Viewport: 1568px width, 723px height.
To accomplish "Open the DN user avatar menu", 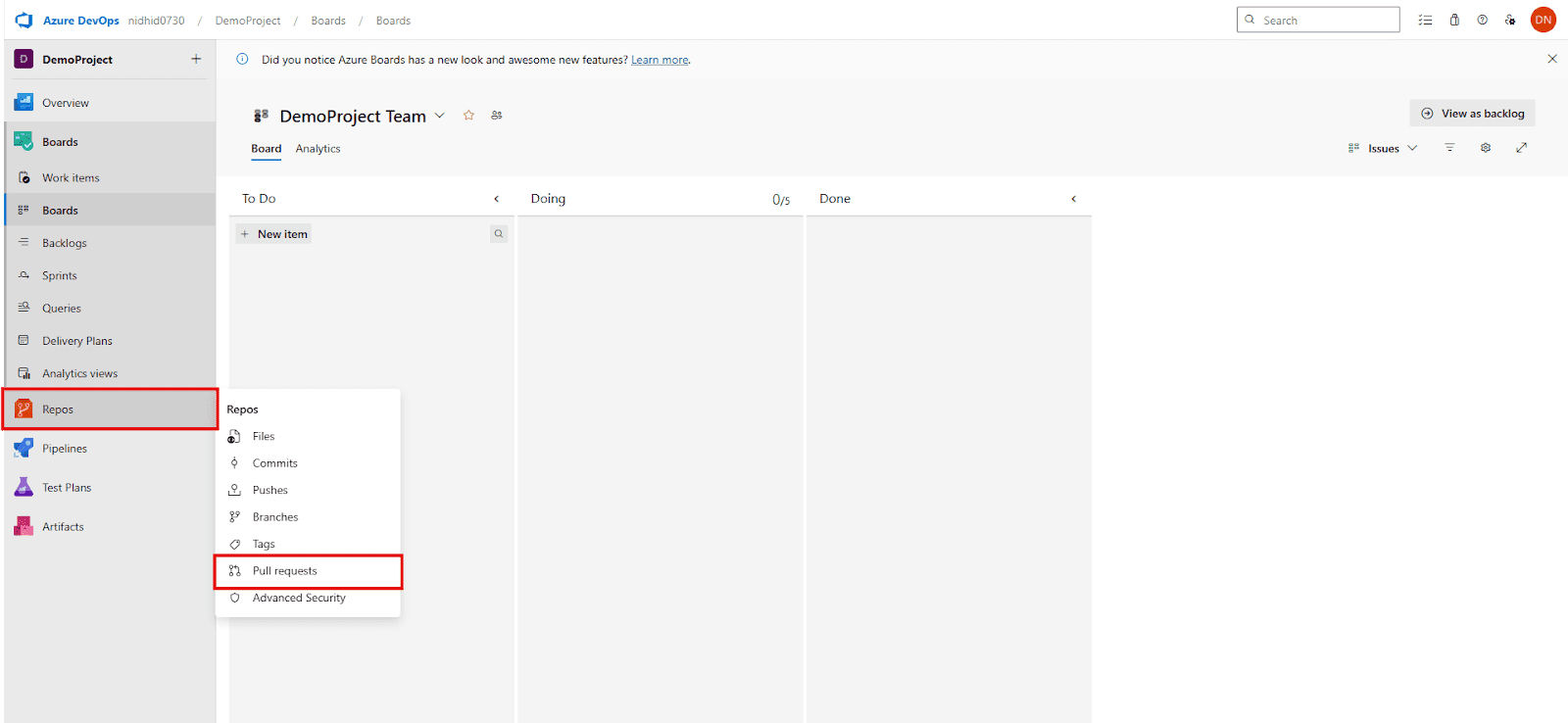I will click(1543, 20).
